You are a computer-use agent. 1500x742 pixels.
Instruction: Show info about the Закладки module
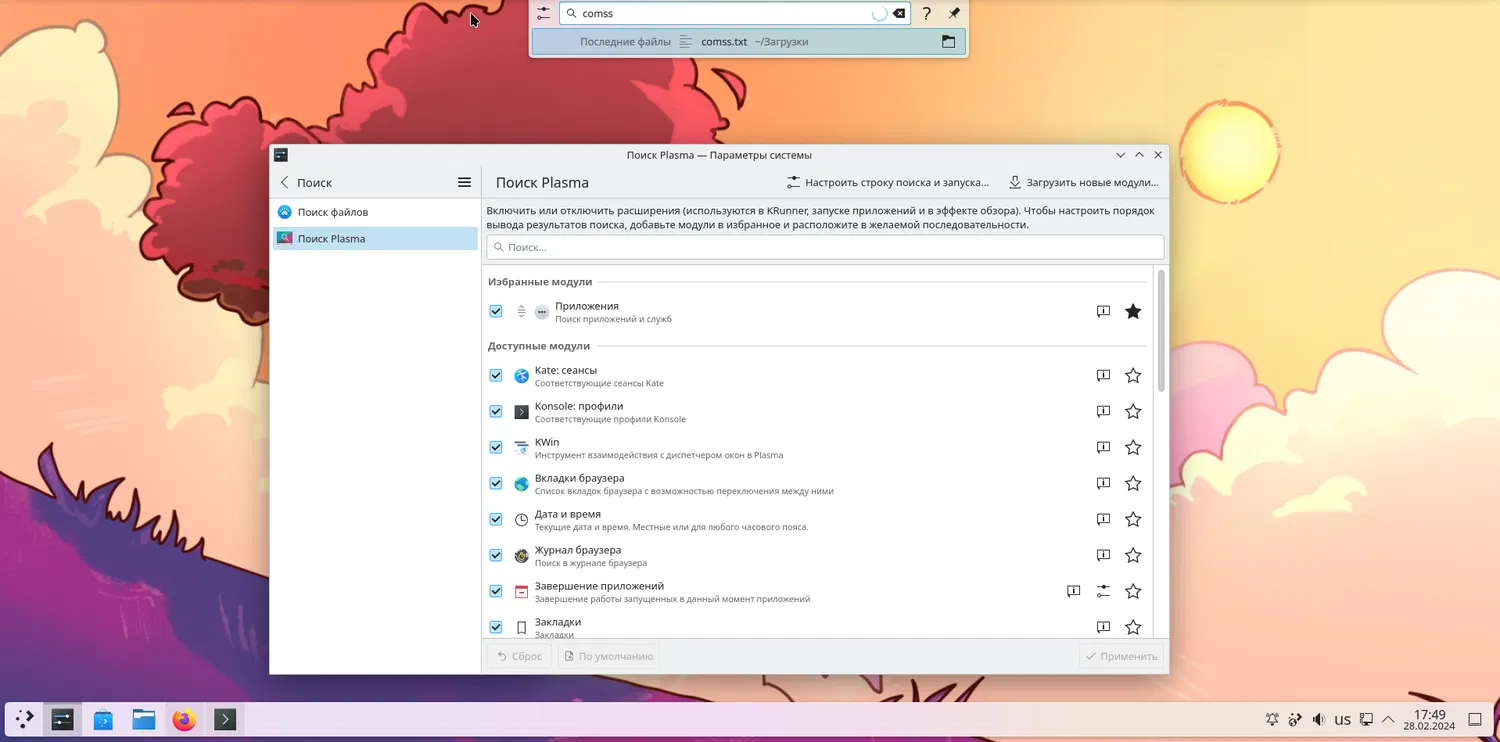[x=1103, y=627]
